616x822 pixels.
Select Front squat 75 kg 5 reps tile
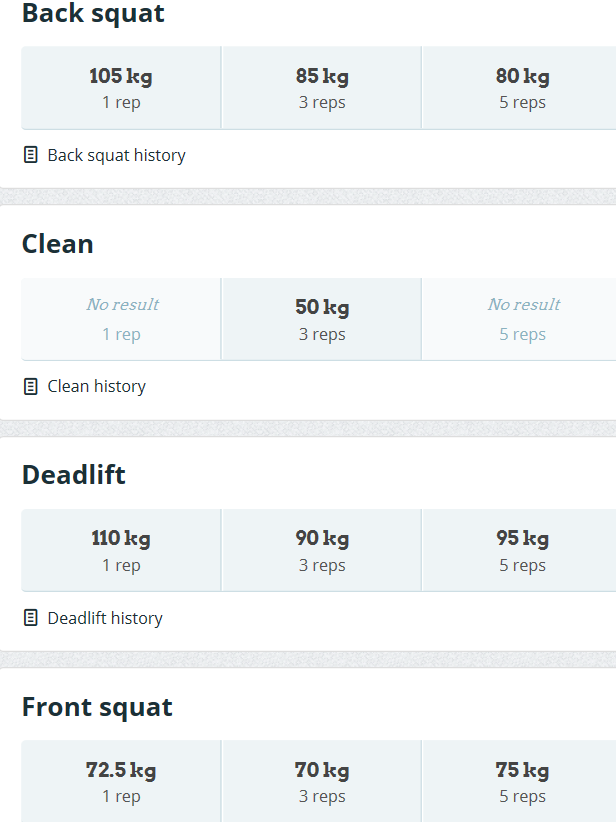tap(519, 781)
